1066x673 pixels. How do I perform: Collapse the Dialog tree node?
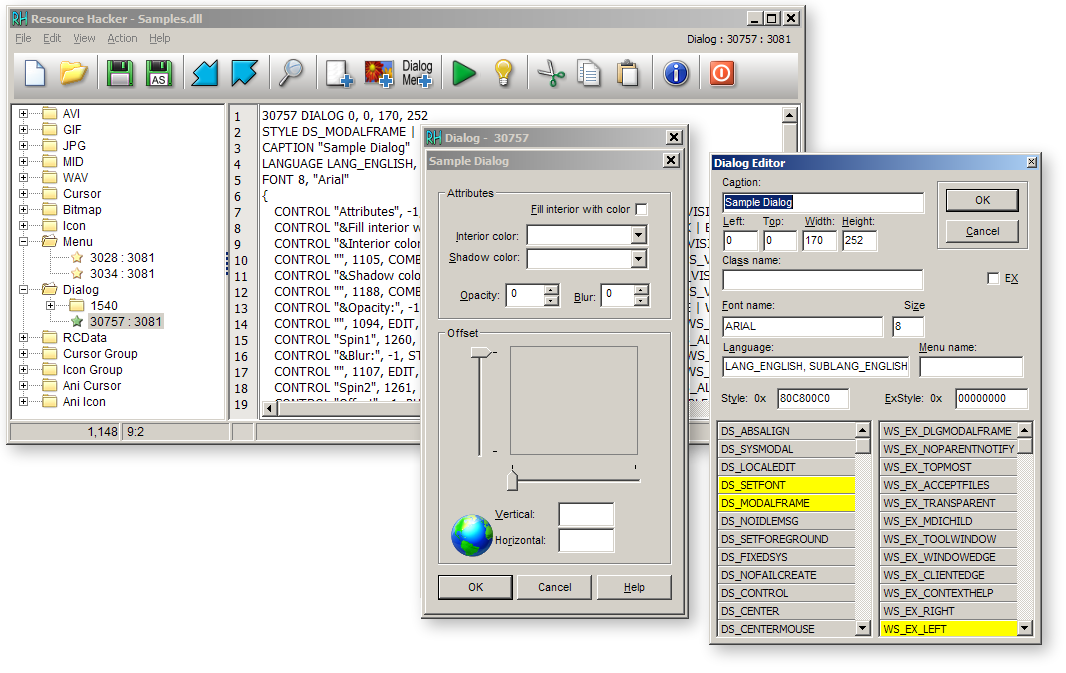[24, 290]
